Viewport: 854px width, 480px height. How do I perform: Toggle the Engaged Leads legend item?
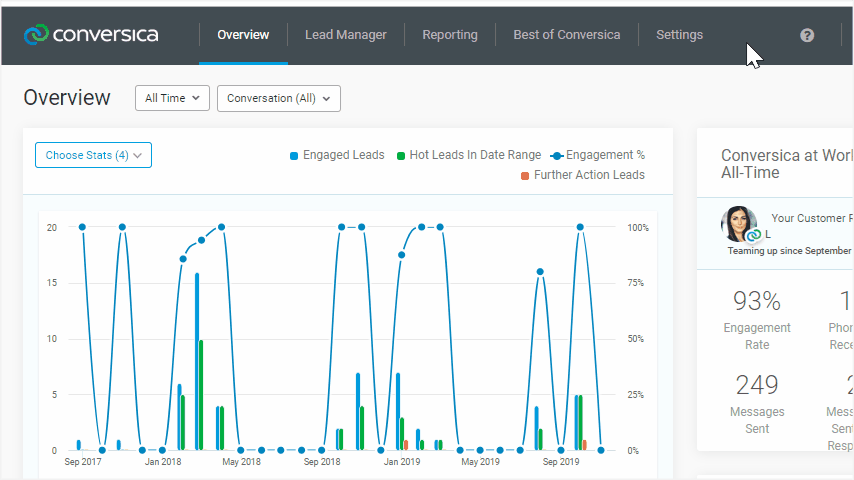coord(337,155)
